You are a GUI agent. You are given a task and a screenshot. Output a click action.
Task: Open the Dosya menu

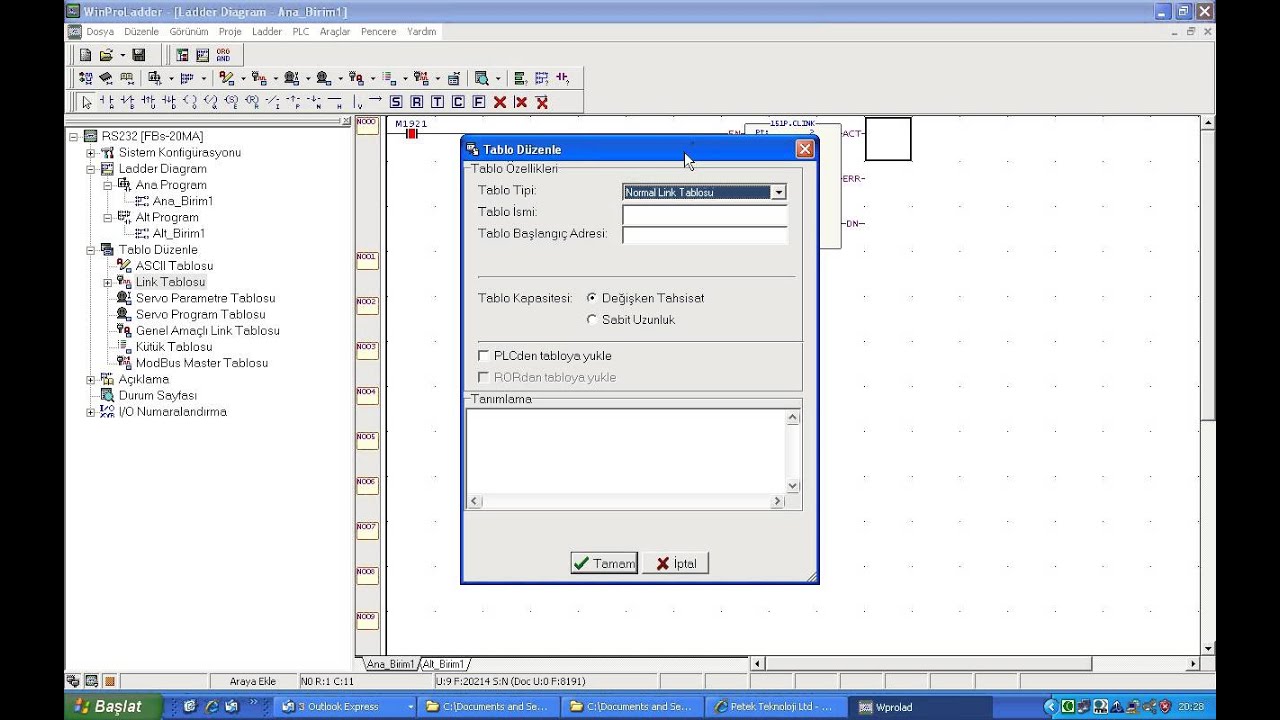click(100, 32)
